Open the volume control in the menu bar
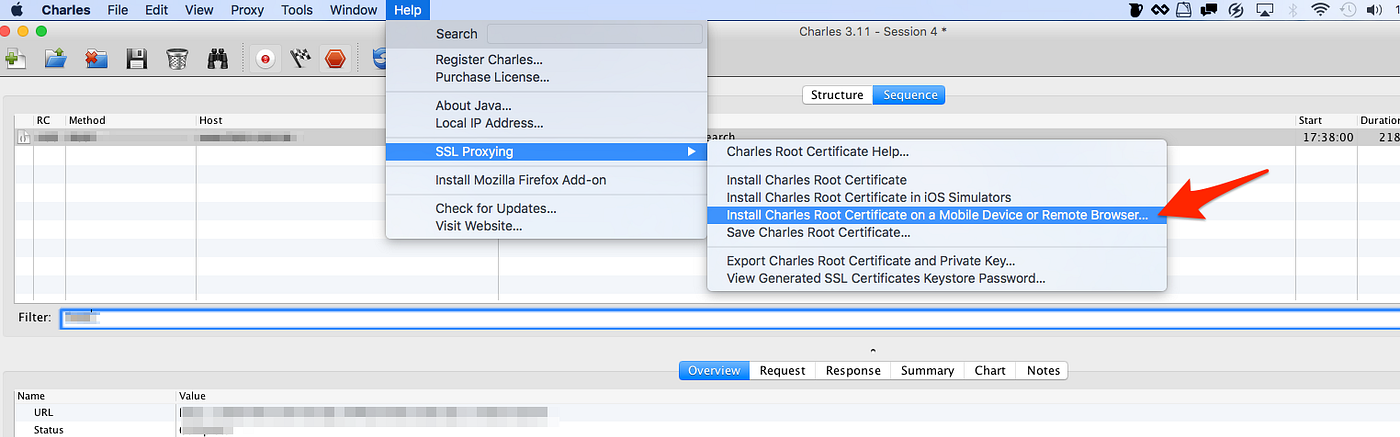Screen dimensions: 1400x437 1377,10
